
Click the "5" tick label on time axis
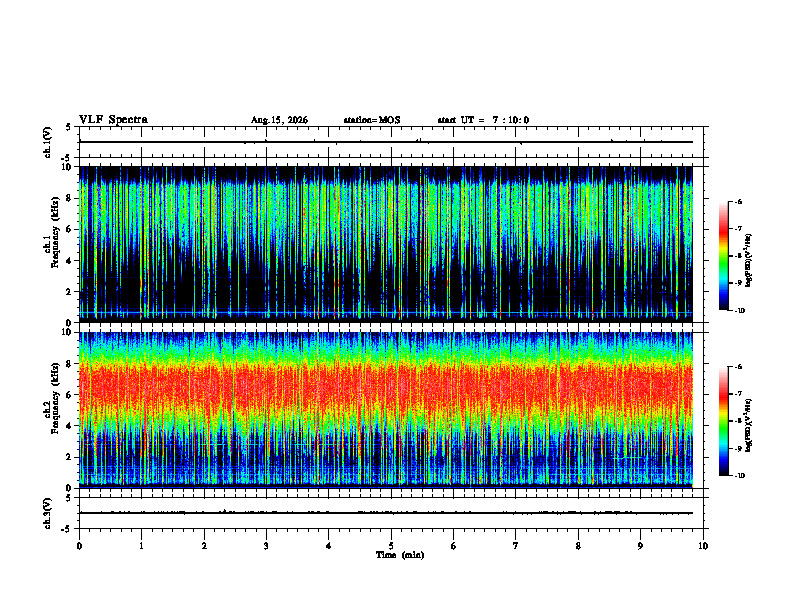coord(391,546)
